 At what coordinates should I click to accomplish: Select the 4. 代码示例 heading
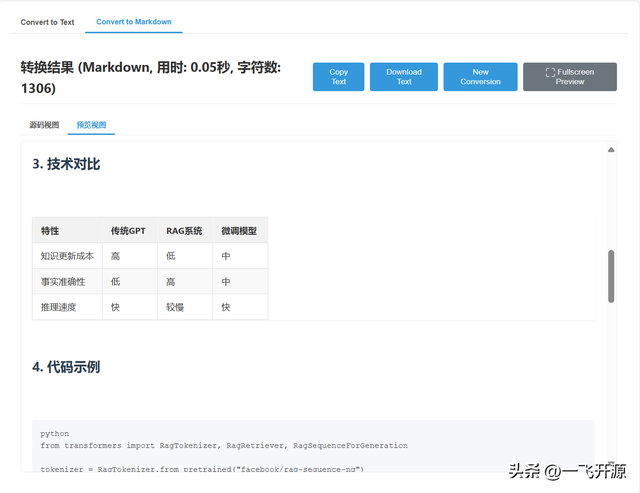[66, 366]
